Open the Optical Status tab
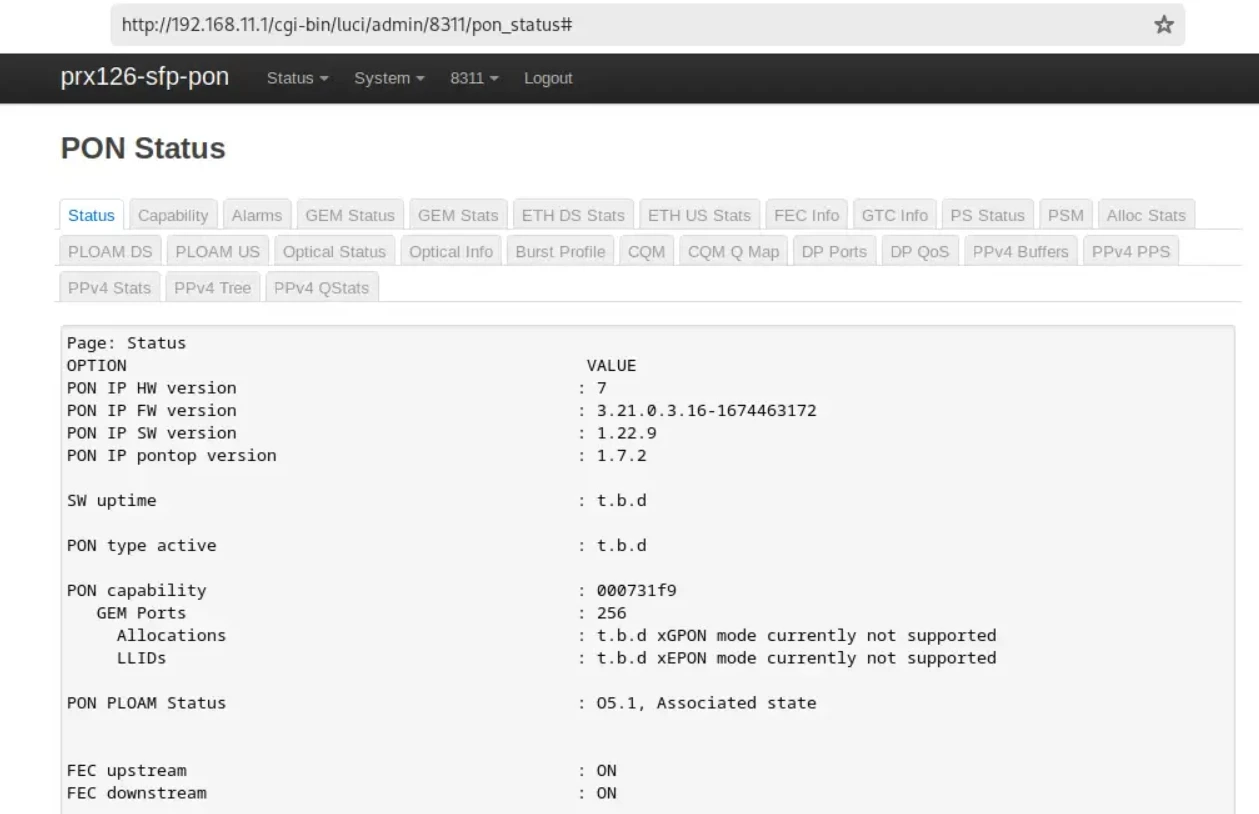This screenshot has width=1259, height=814. tap(334, 252)
